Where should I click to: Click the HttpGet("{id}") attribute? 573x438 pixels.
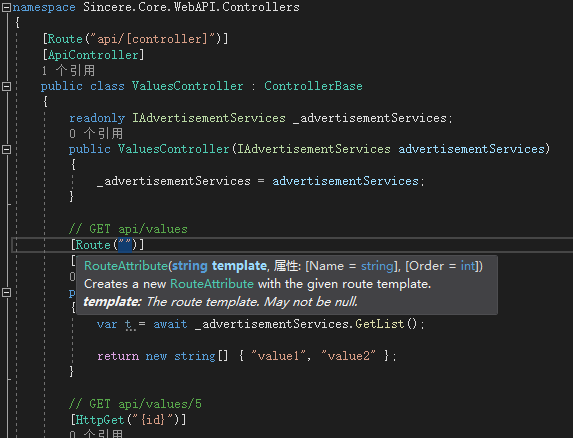tap(128, 420)
